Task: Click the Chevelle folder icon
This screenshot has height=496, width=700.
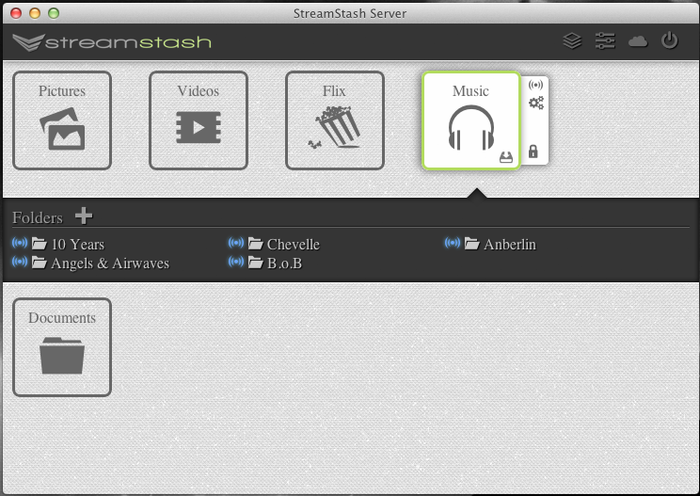Action: (255, 243)
